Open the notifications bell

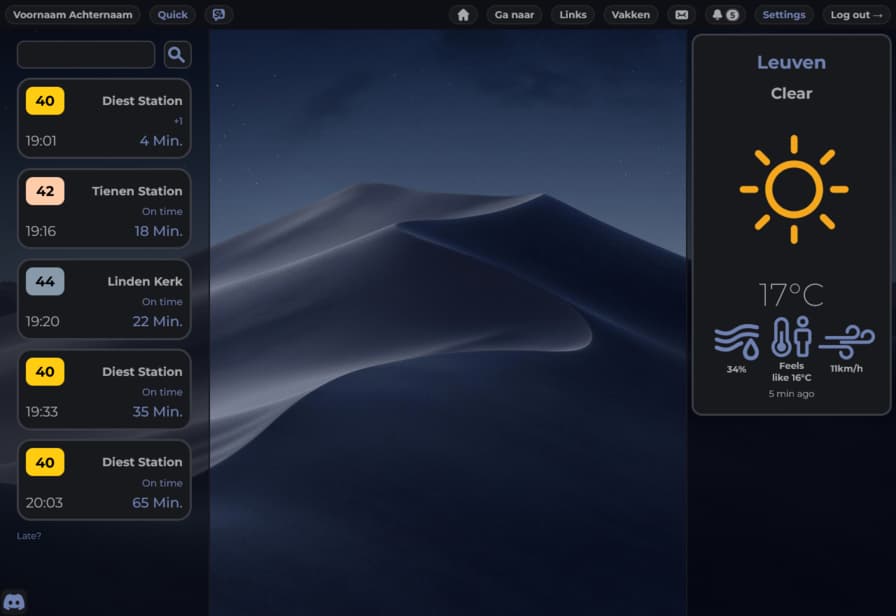pos(725,15)
